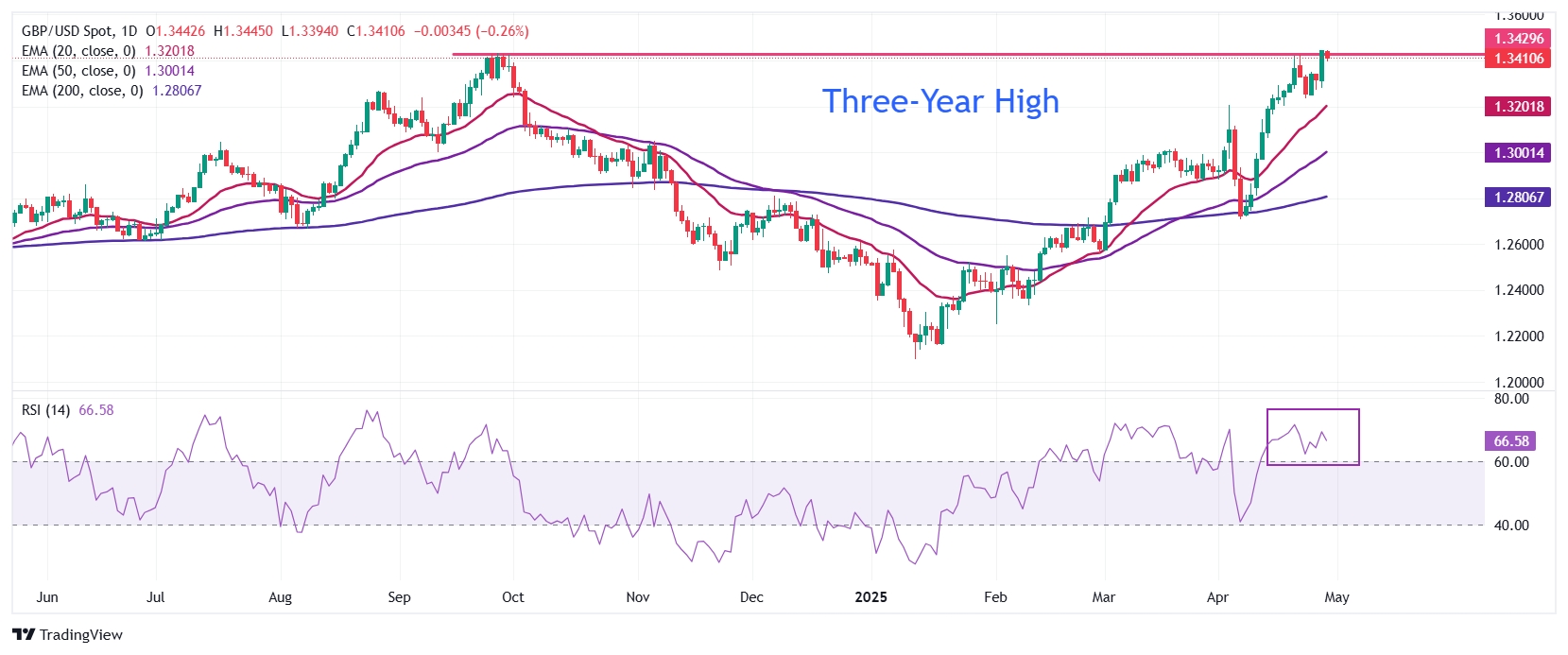Select the 1.32018 EMA 20 price tag

click(x=1519, y=107)
